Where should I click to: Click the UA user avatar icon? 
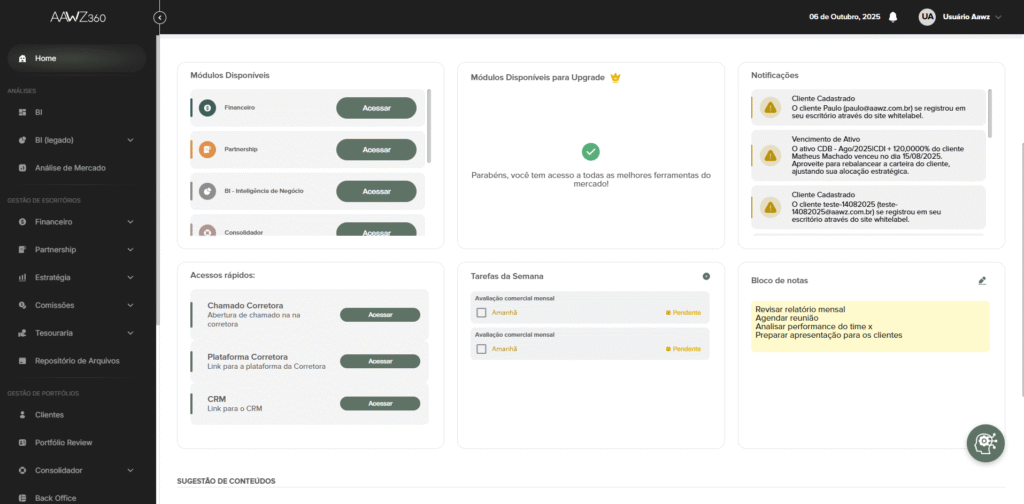click(x=927, y=17)
